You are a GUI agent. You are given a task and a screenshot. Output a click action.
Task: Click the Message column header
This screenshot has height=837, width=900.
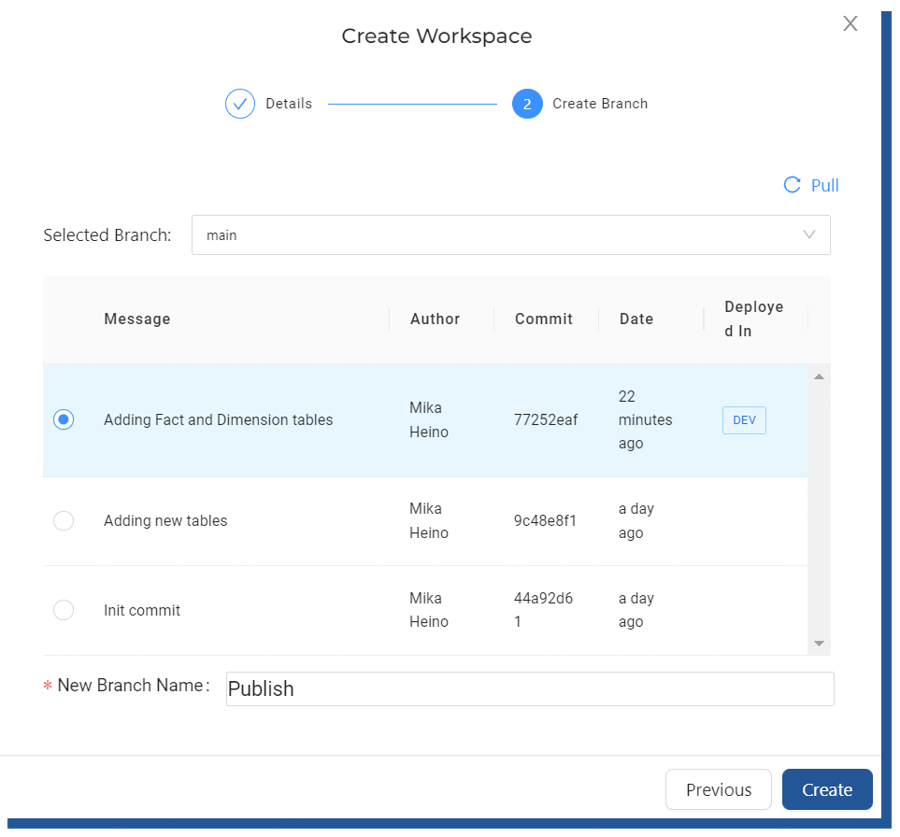[137, 319]
